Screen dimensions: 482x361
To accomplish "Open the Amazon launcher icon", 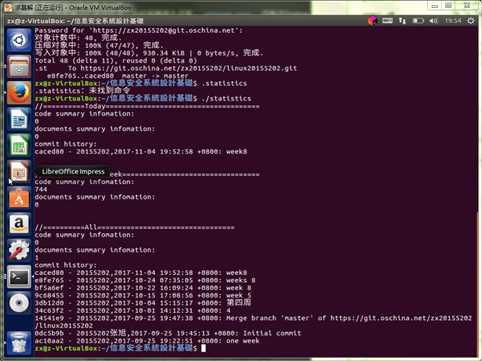I will click(19, 224).
